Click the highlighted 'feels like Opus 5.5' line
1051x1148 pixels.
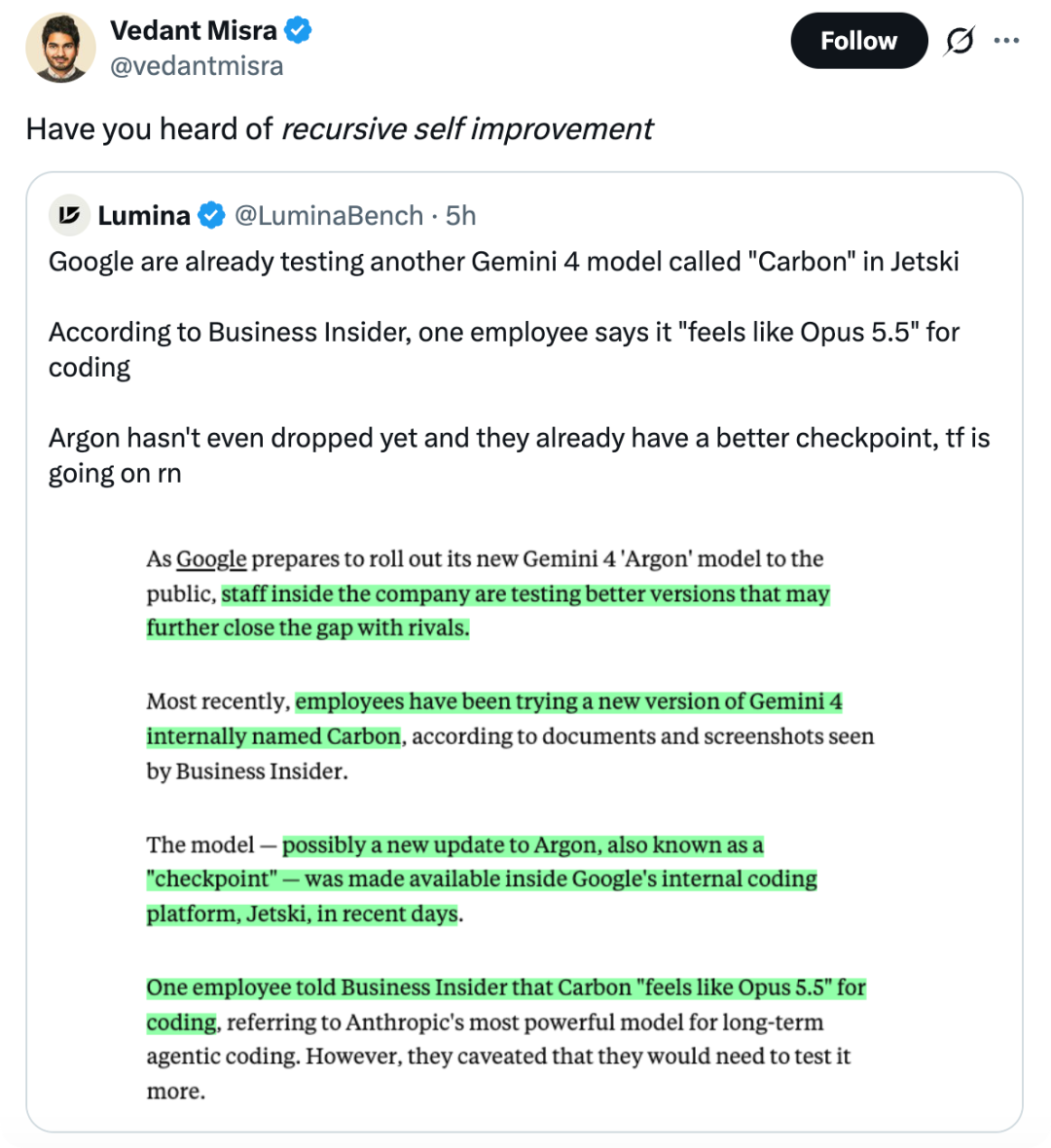(506, 987)
